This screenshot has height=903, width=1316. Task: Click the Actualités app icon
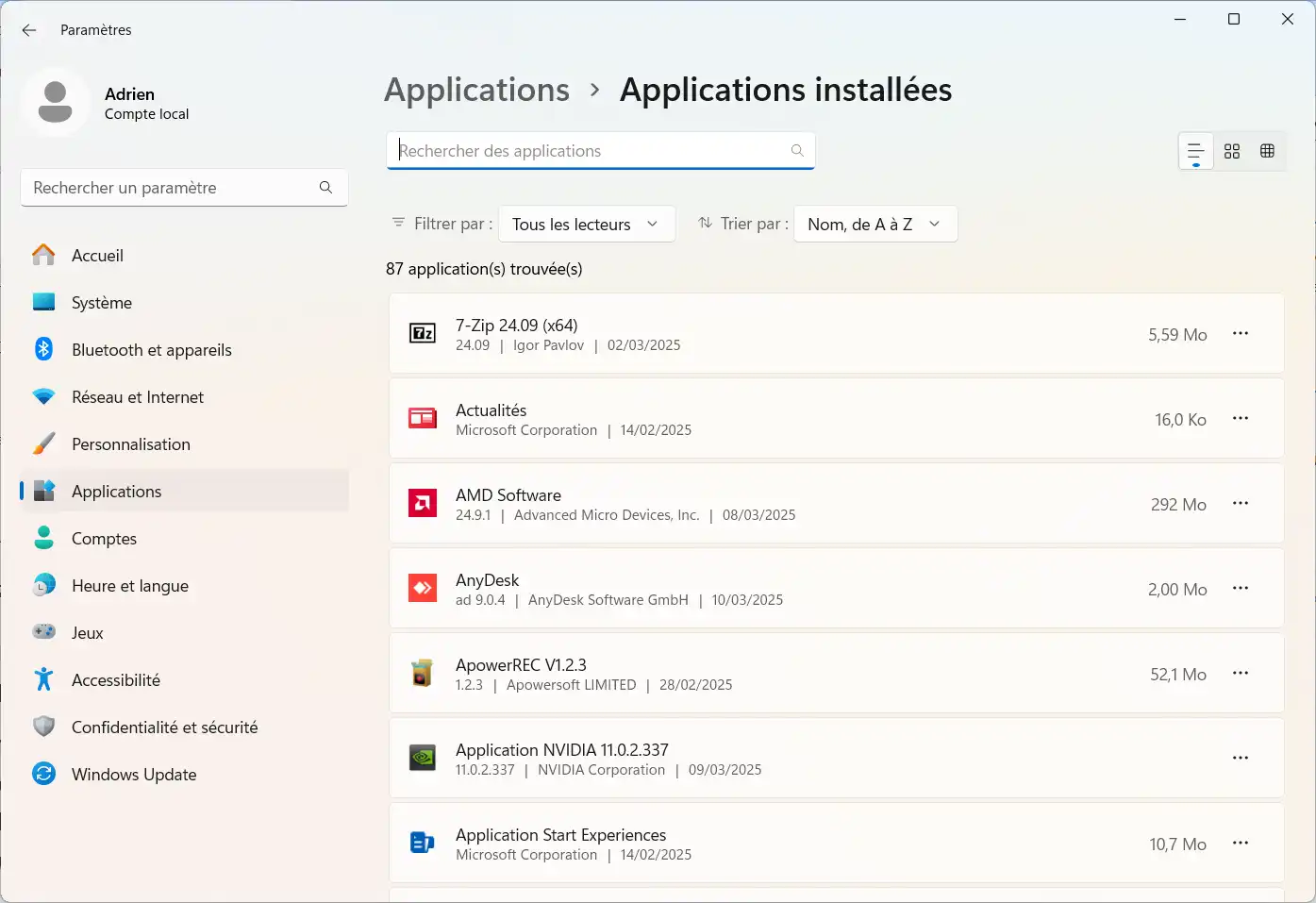(x=423, y=418)
